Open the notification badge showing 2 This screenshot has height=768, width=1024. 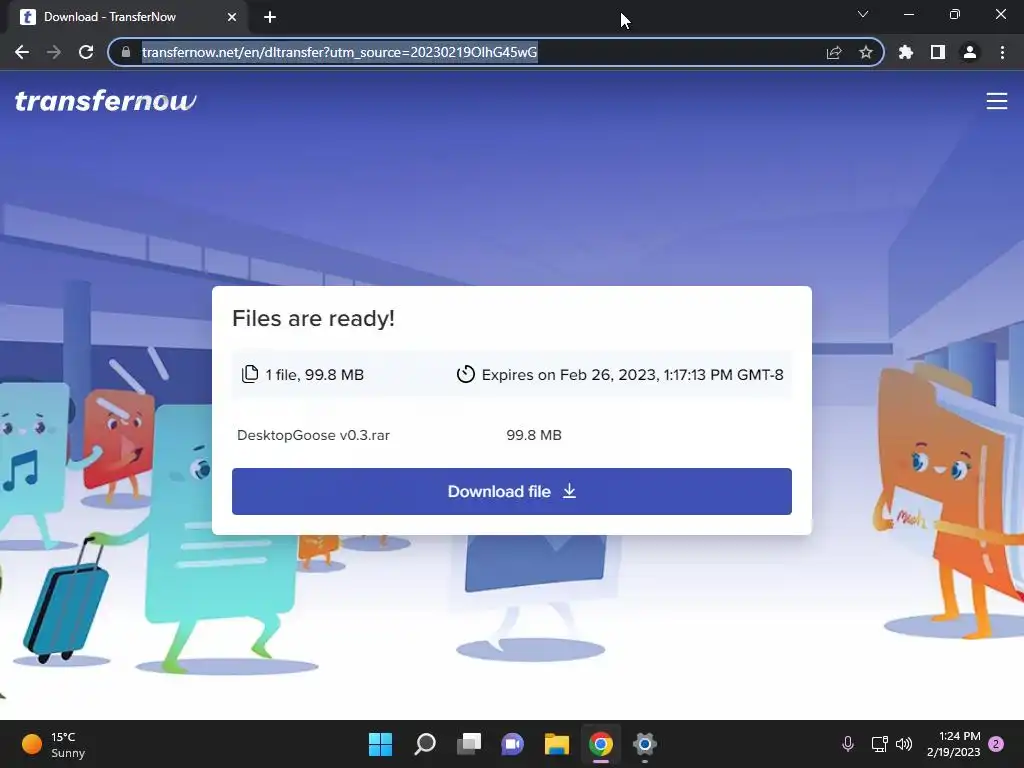(x=996, y=744)
